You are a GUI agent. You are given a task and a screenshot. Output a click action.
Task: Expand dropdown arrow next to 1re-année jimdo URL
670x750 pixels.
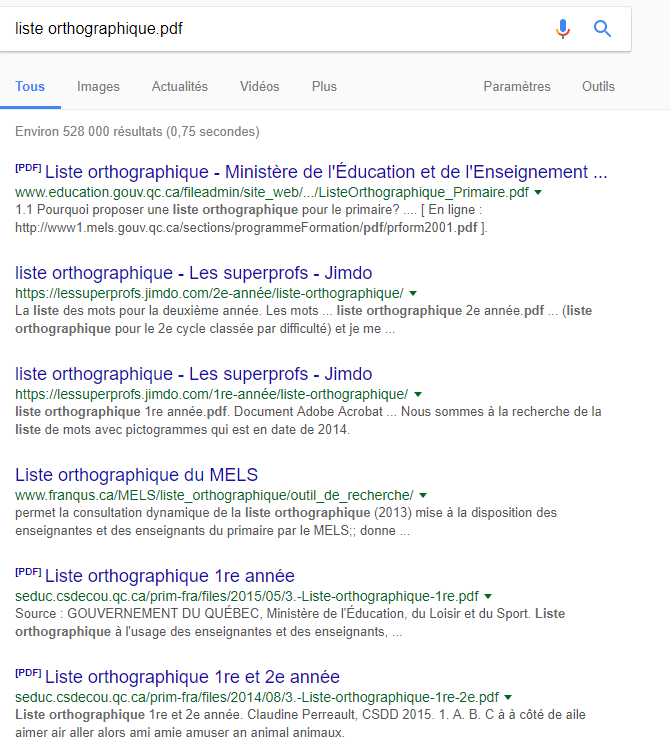coord(418,395)
